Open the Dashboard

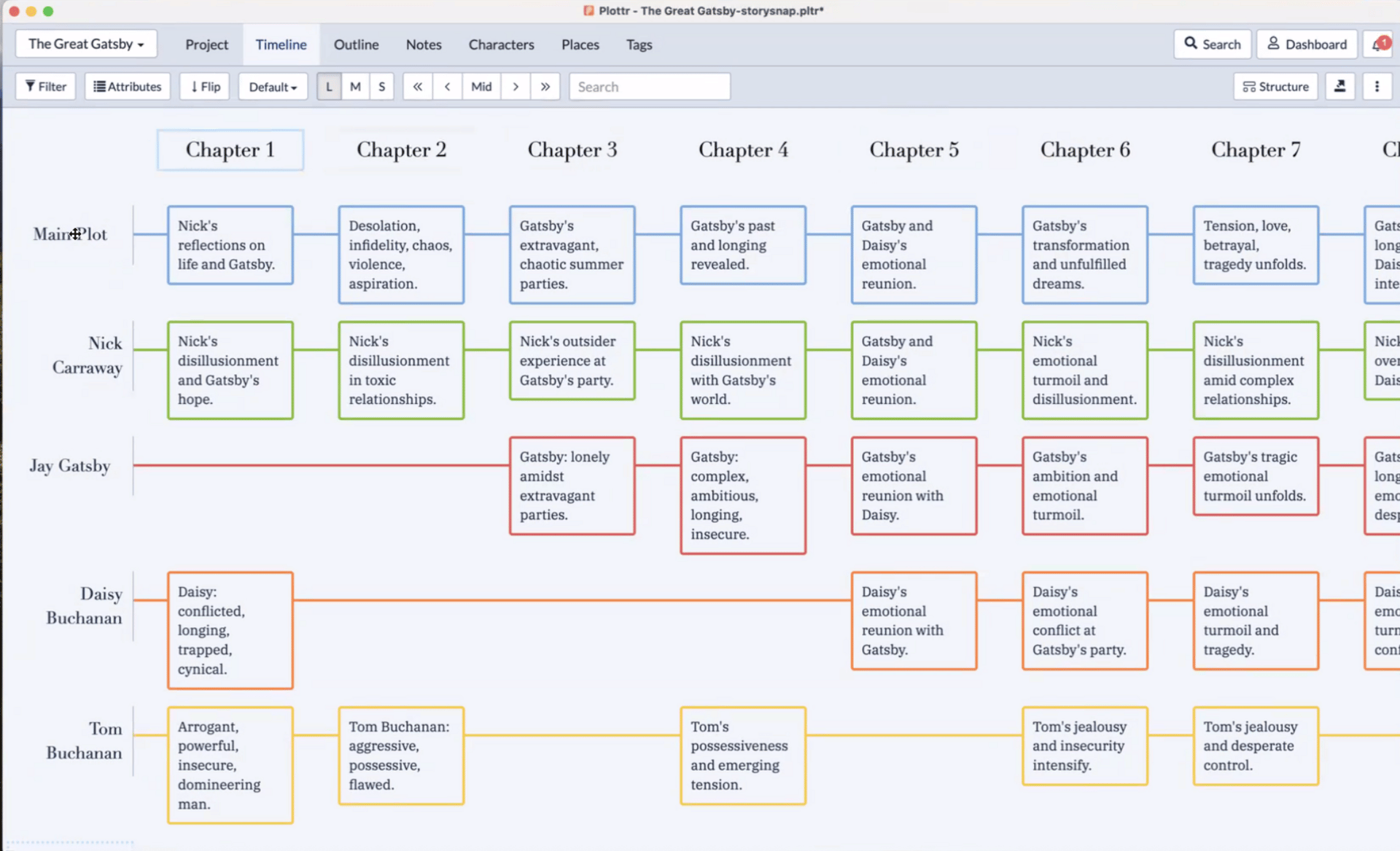coord(1307,44)
